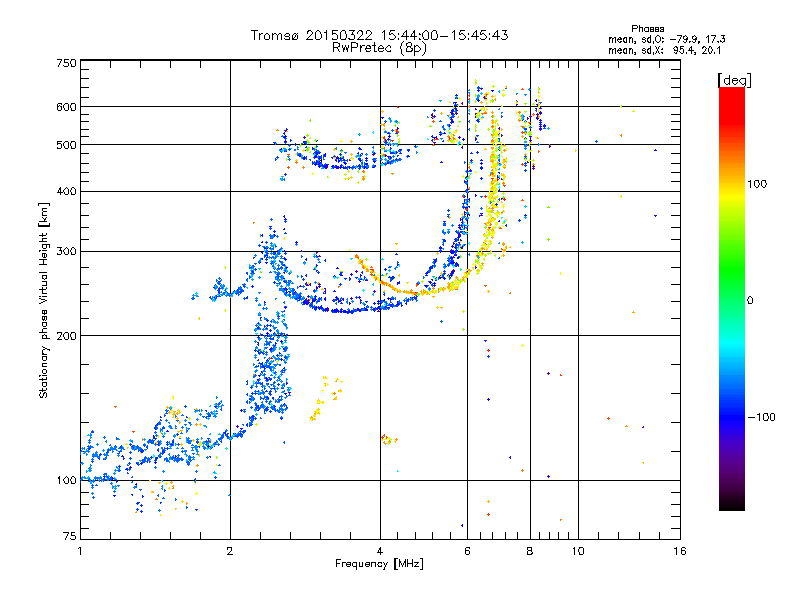Click the 'Frequency [MHz]' axis label
800x600 pixels.
click(379, 564)
